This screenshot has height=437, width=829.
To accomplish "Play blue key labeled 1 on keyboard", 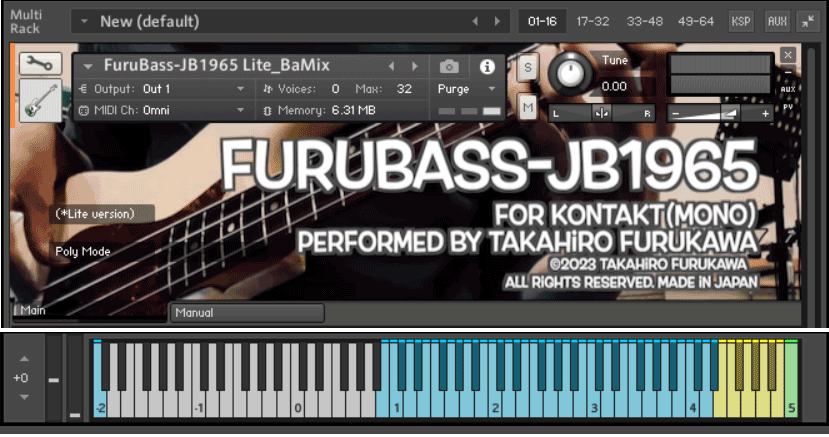I will coord(397,407).
